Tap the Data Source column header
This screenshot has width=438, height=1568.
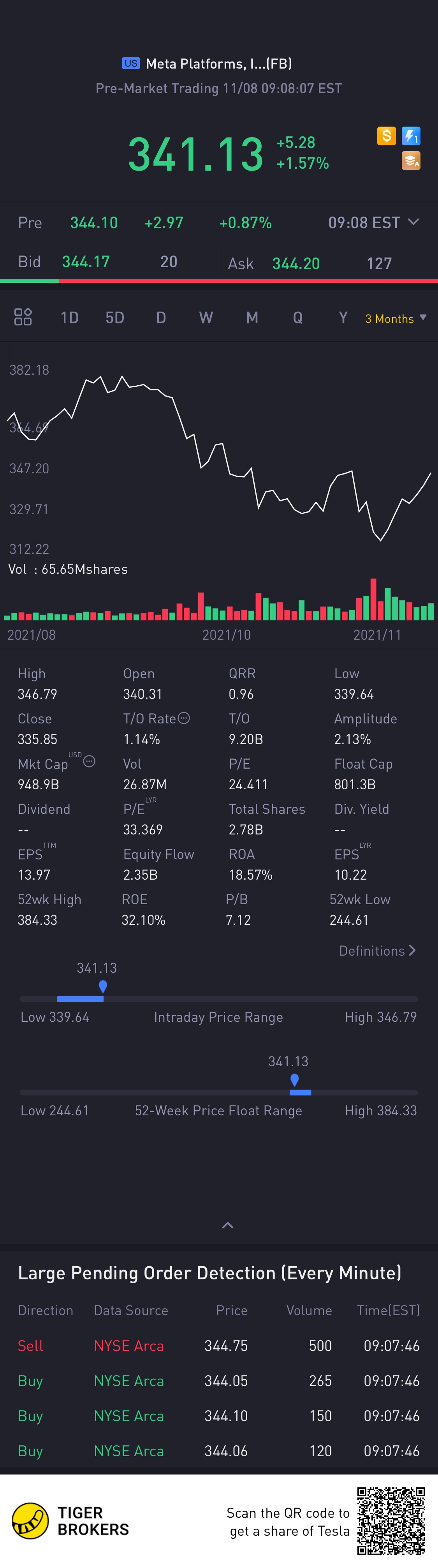131,1310
